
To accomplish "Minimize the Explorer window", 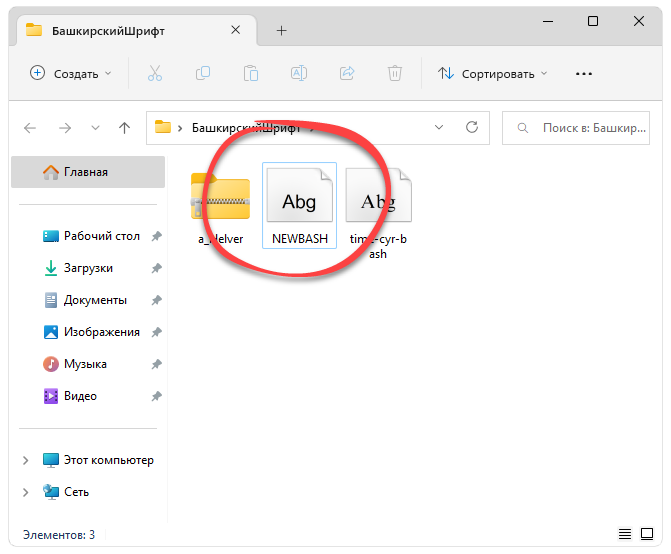I will pyautogui.click(x=548, y=21).
